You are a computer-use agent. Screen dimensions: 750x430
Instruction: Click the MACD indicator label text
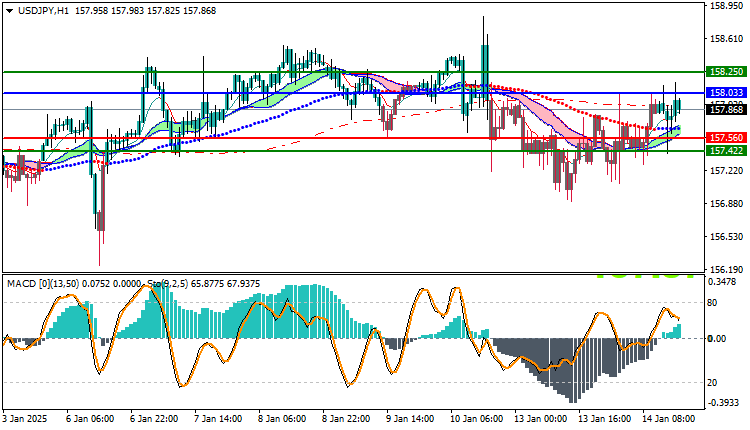pos(74,284)
